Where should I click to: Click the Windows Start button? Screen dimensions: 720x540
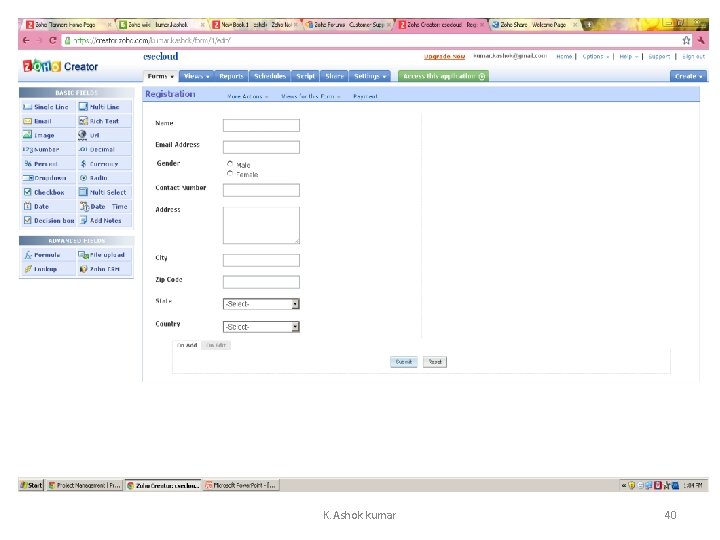31,485
